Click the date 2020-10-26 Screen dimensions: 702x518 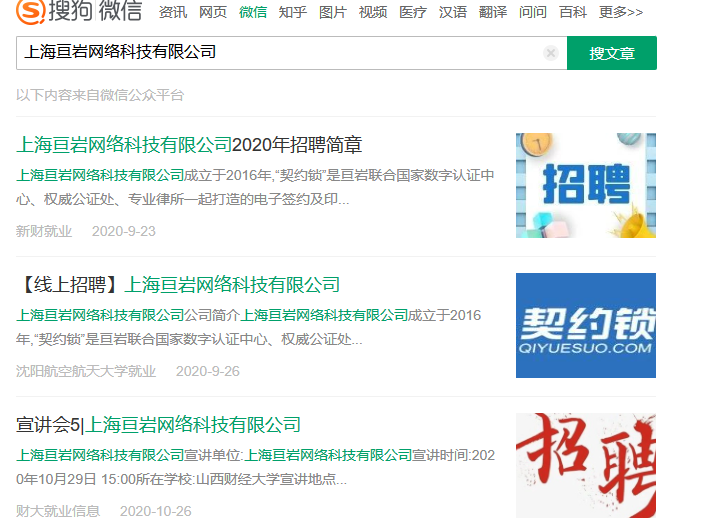click(x=155, y=511)
